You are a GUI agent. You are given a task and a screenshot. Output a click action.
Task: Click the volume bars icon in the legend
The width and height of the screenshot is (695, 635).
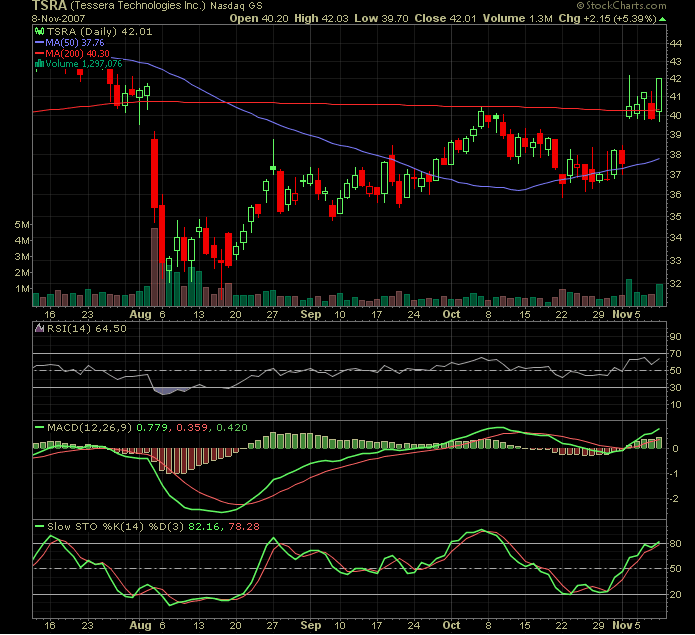39,64
